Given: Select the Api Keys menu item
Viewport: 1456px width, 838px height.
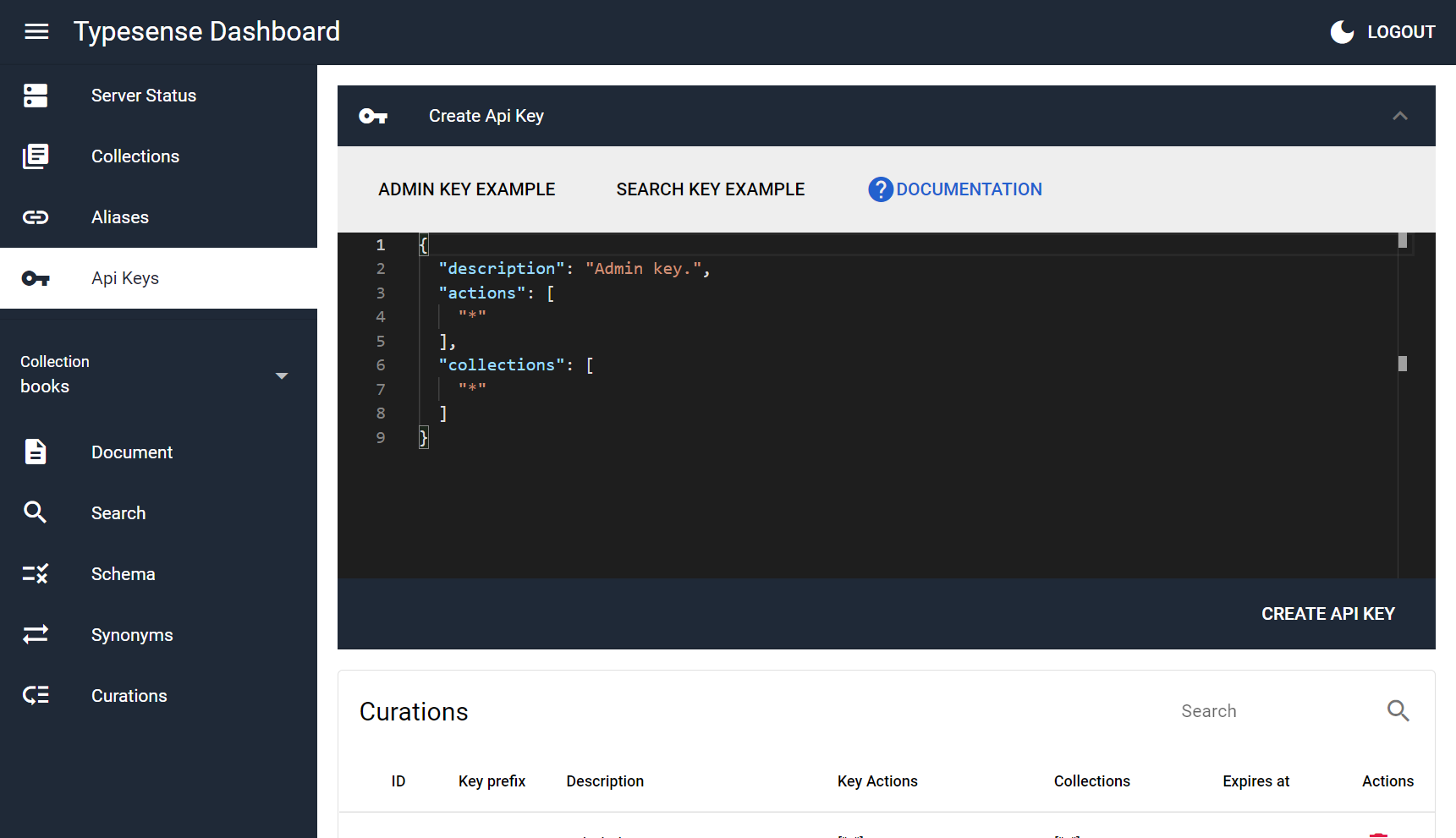Looking at the screenshot, I should point(158,278).
